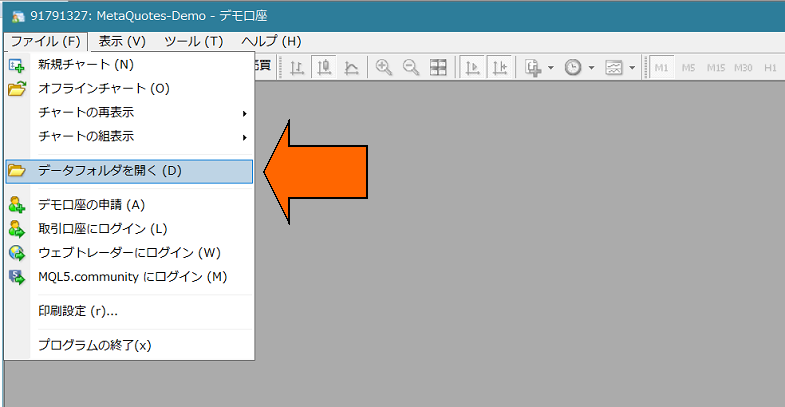Click the yellow data folder icon

pyautogui.click(x=17, y=171)
